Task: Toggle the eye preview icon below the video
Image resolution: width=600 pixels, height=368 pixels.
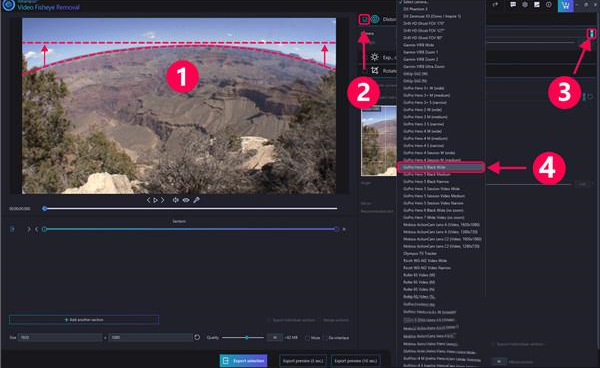Action: [186, 200]
